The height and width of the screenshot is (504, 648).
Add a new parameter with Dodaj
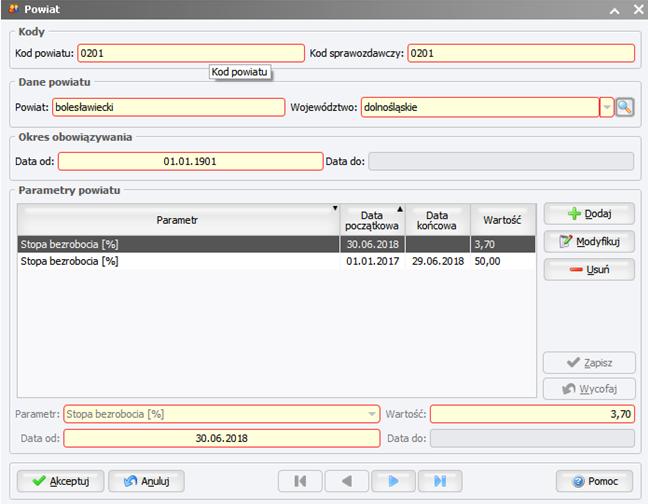click(589, 214)
